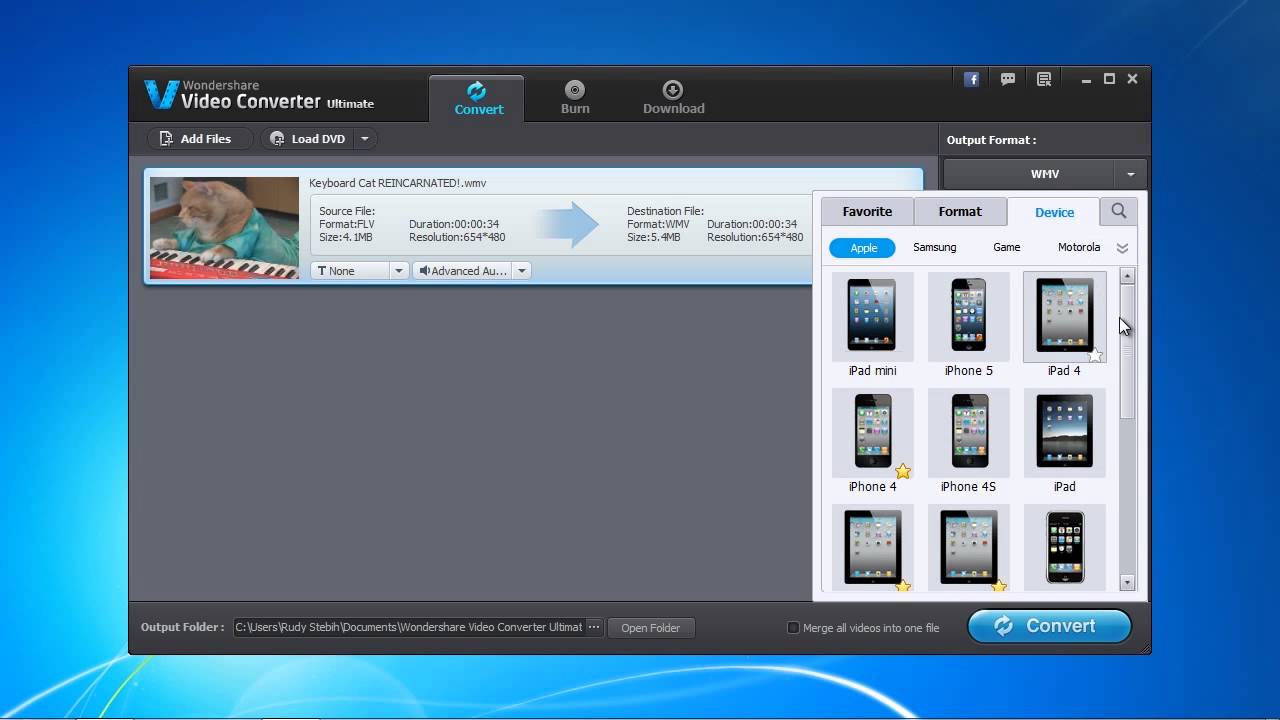This screenshot has width=1280, height=720.
Task: Click the Keyboard Cat REINCARNATED!.wmv file name
Action: tap(397, 183)
